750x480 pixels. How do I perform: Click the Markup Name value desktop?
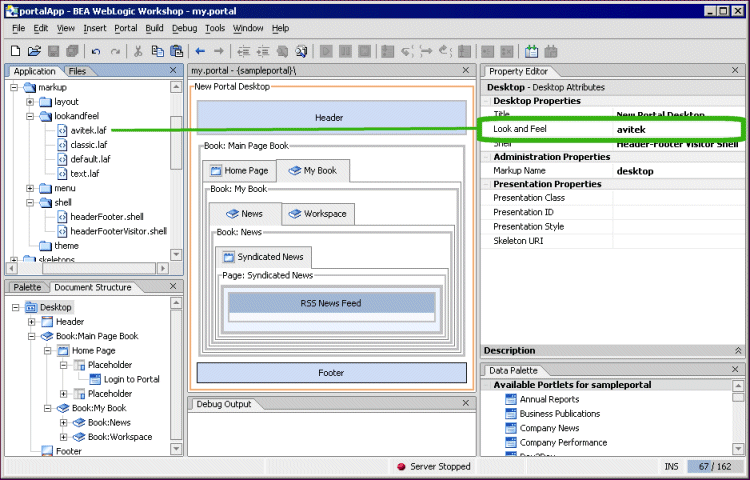(x=635, y=171)
